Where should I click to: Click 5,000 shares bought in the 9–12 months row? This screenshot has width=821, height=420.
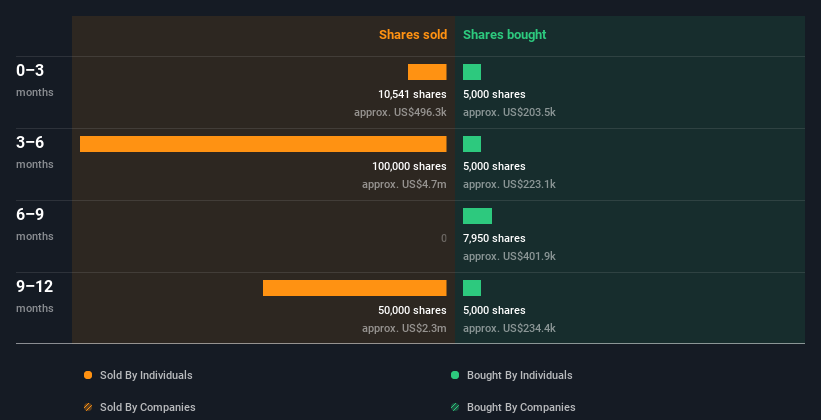(494, 310)
